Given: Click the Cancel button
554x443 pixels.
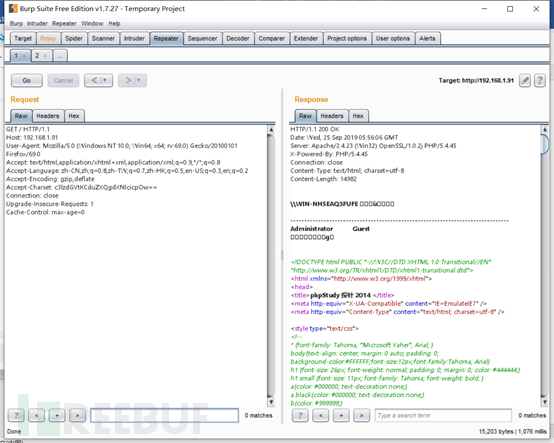Looking at the screenshot, I should pos(64,81).
